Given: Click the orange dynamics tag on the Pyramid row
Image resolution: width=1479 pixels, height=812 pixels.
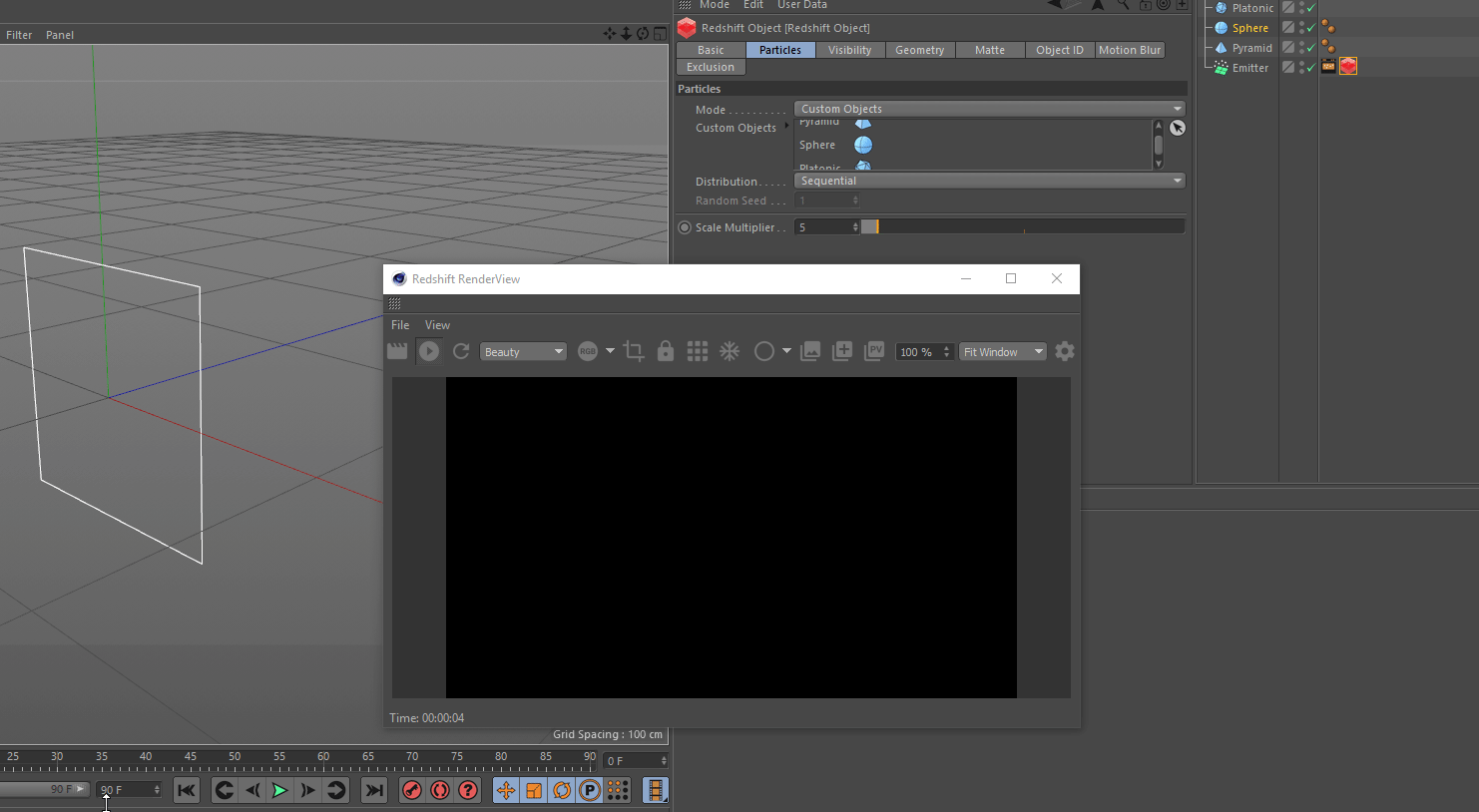Looking at the screenshot, I should (1328, 47).
